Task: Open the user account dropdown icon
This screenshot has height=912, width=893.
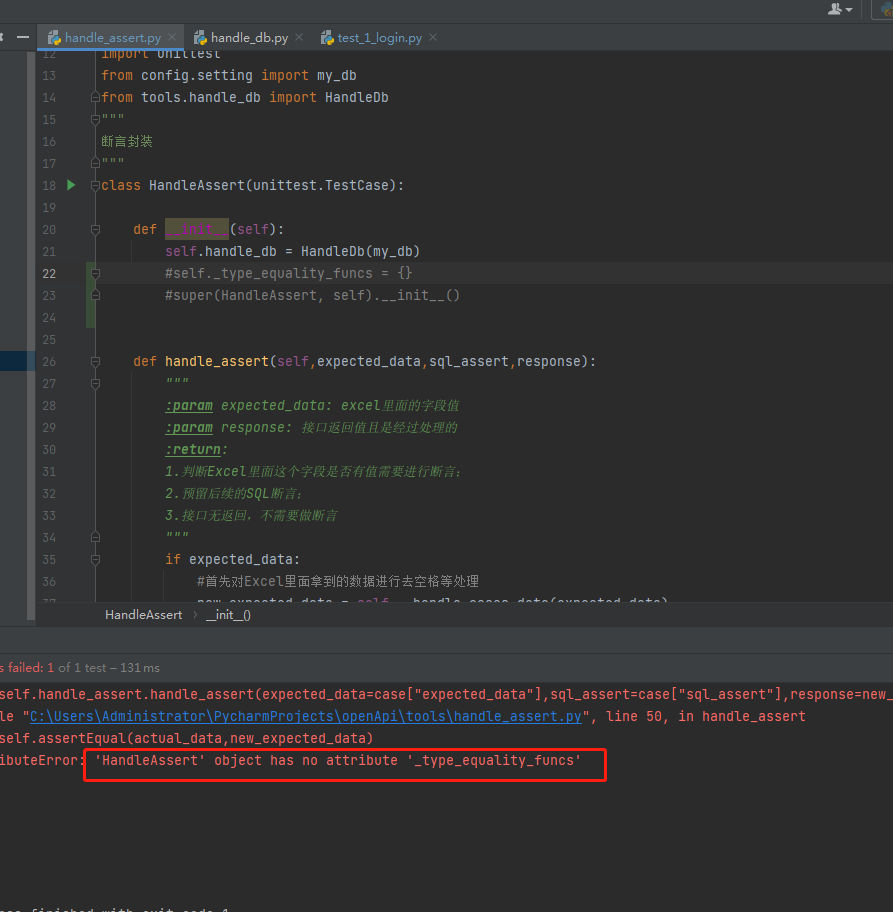Action: click(x=839, y=9)
